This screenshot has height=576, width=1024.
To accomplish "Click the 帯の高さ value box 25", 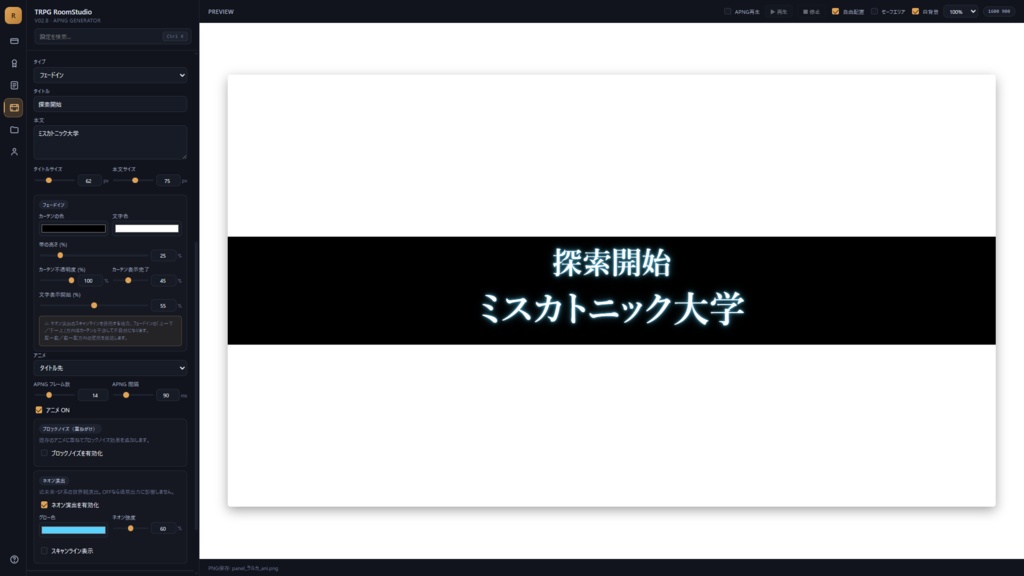I will pyautogui.click(x=163, y=256).
